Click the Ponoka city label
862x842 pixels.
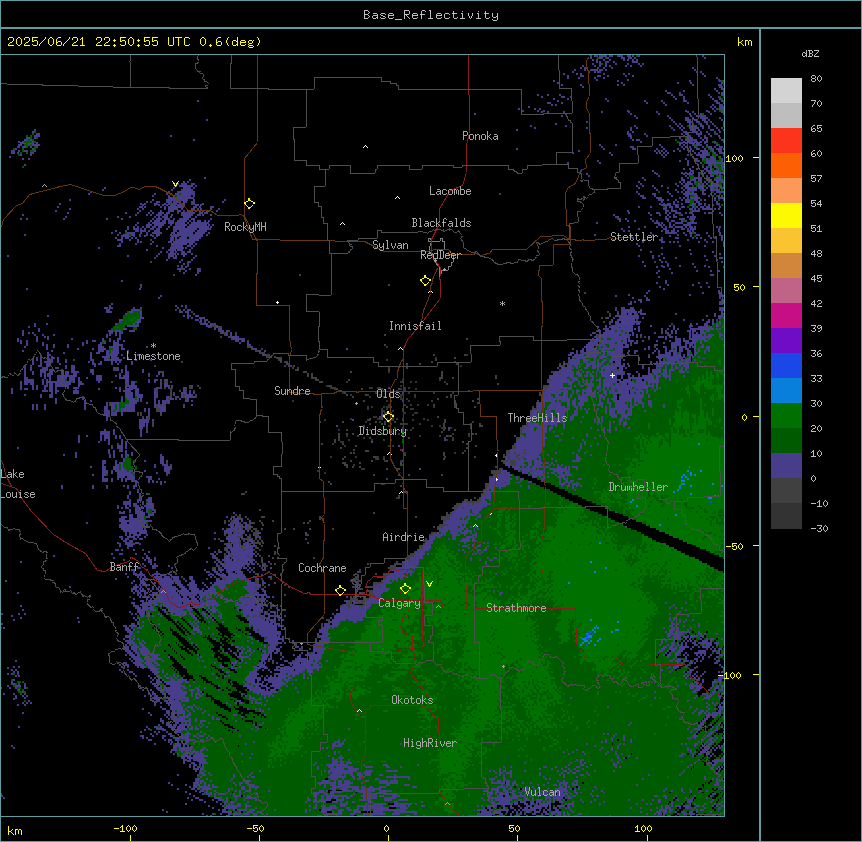pos(480,136)
